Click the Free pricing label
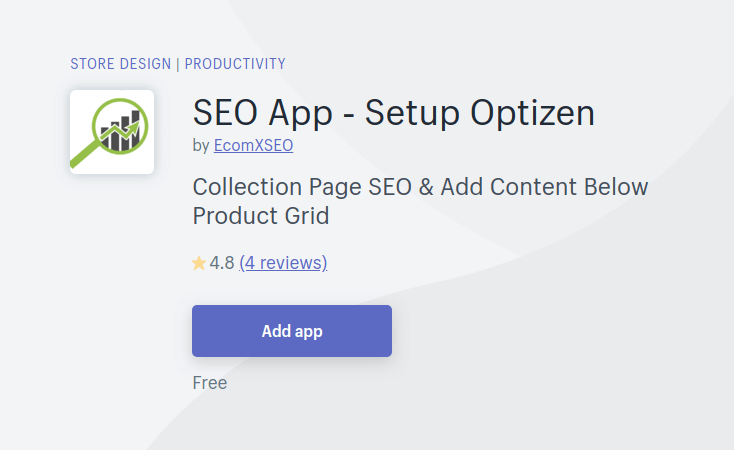The image size is (734, 450). click(210, 383)
